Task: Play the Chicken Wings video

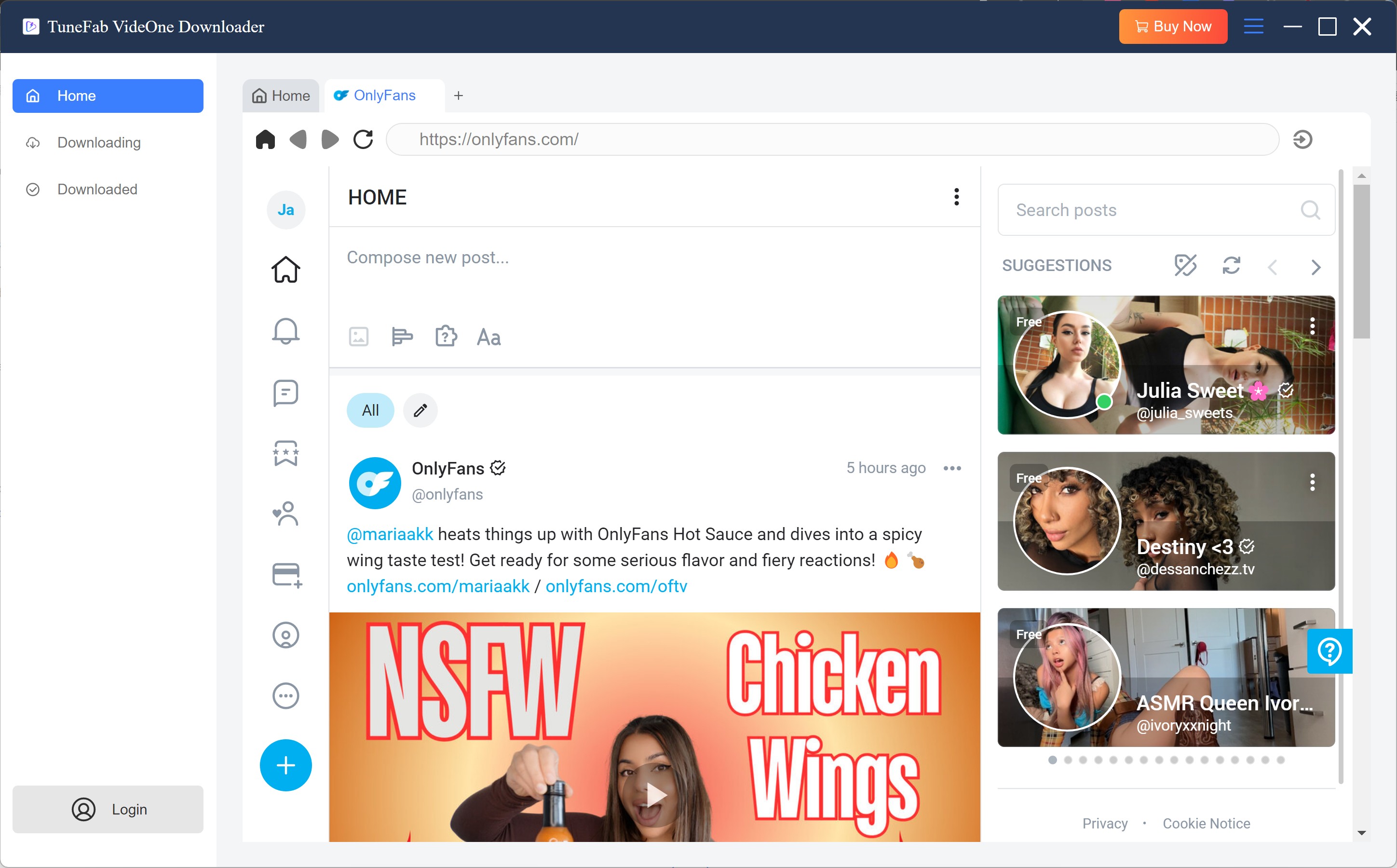Action: coord(655,795)
